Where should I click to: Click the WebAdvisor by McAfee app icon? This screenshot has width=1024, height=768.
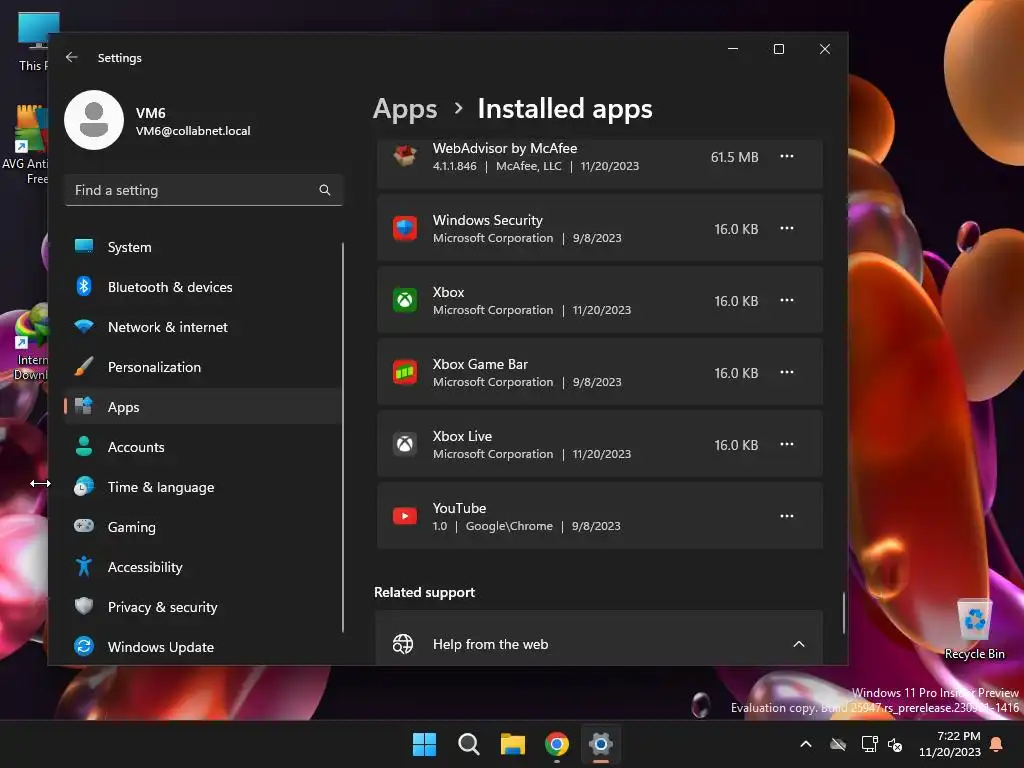click(405, 157)
